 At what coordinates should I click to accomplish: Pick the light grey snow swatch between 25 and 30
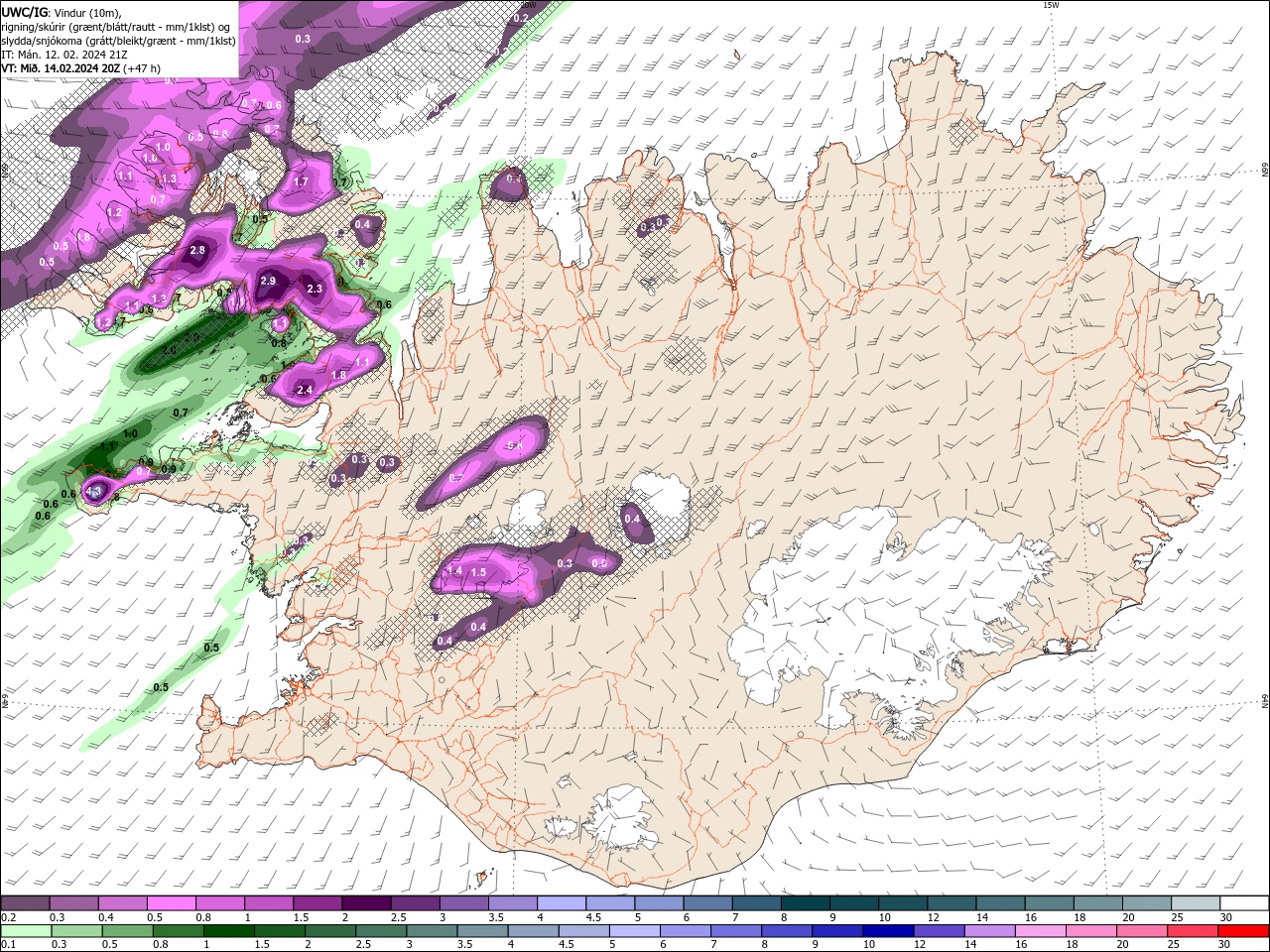[1195, 903]
